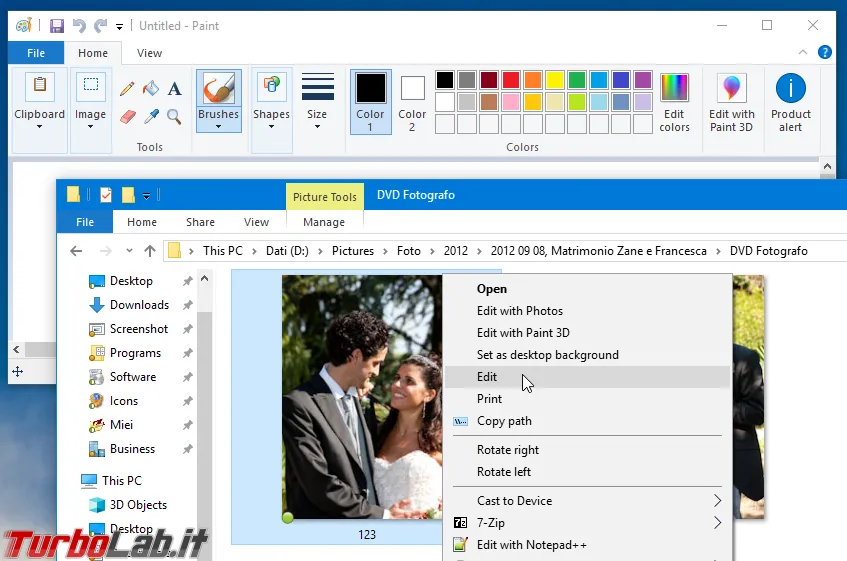Open the Brushes dropdown arrow
Screen dimensions: 847x561
pos(218,127)
